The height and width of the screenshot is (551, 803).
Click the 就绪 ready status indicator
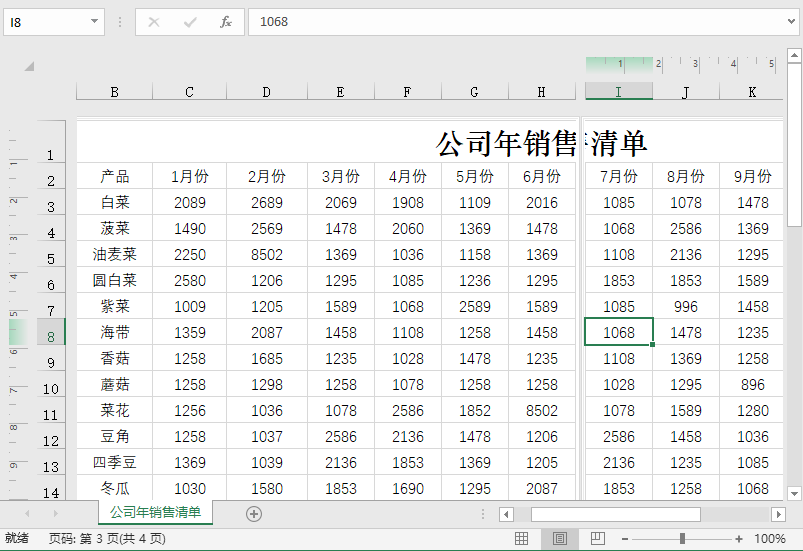pyautogui.click(x=17, y=538)
